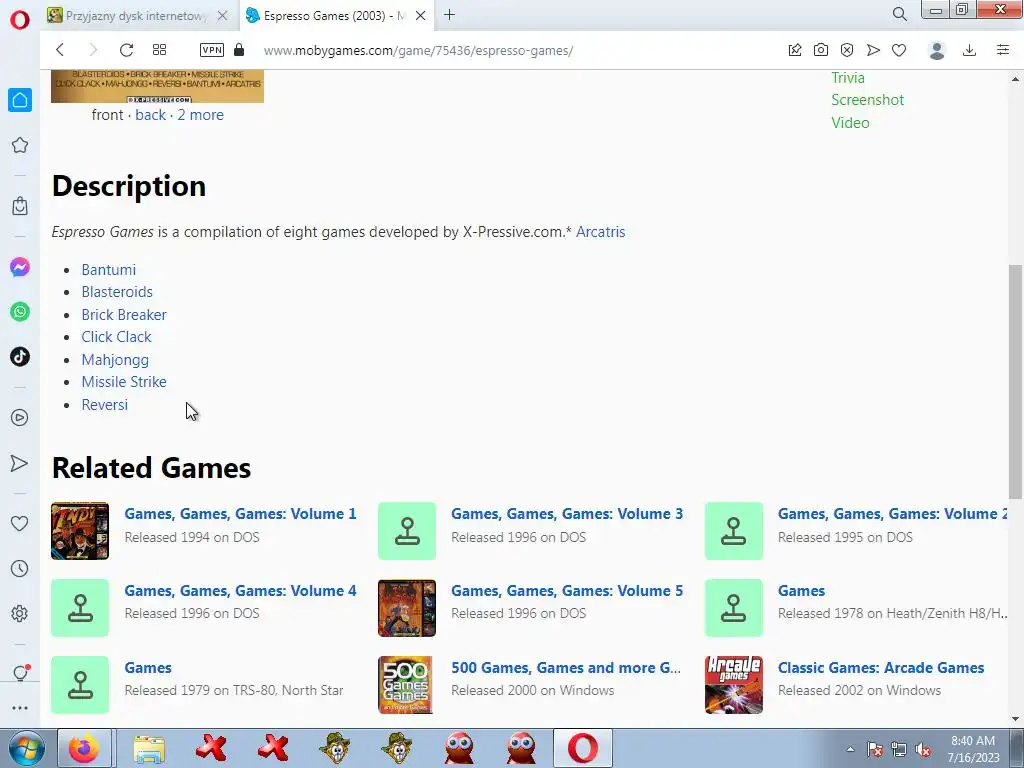
Task: Click the Games, Games, Games: Volume 5 thumbnail
Action: click(407, 607)
